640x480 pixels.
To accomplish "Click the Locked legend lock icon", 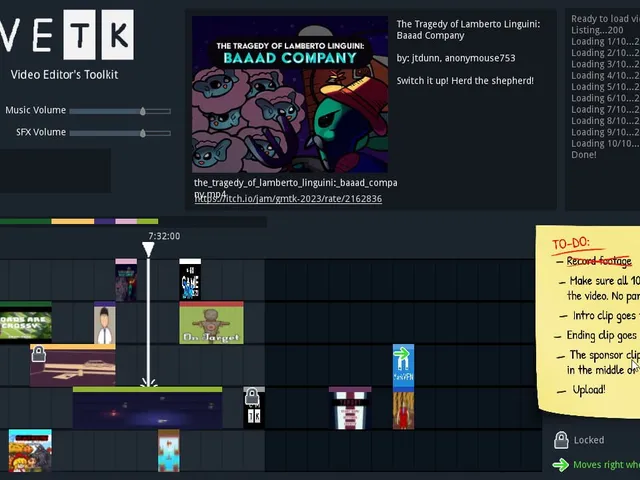I will pos(561,440).
